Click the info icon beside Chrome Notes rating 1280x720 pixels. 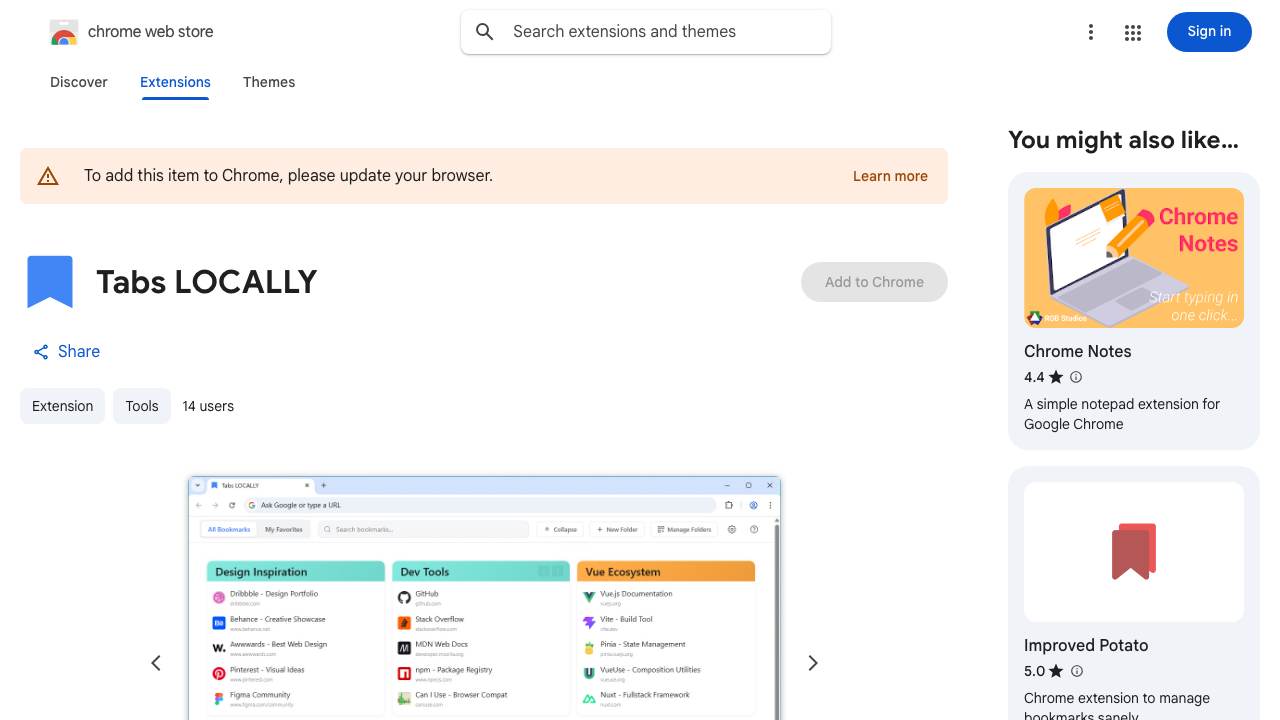1076,377
